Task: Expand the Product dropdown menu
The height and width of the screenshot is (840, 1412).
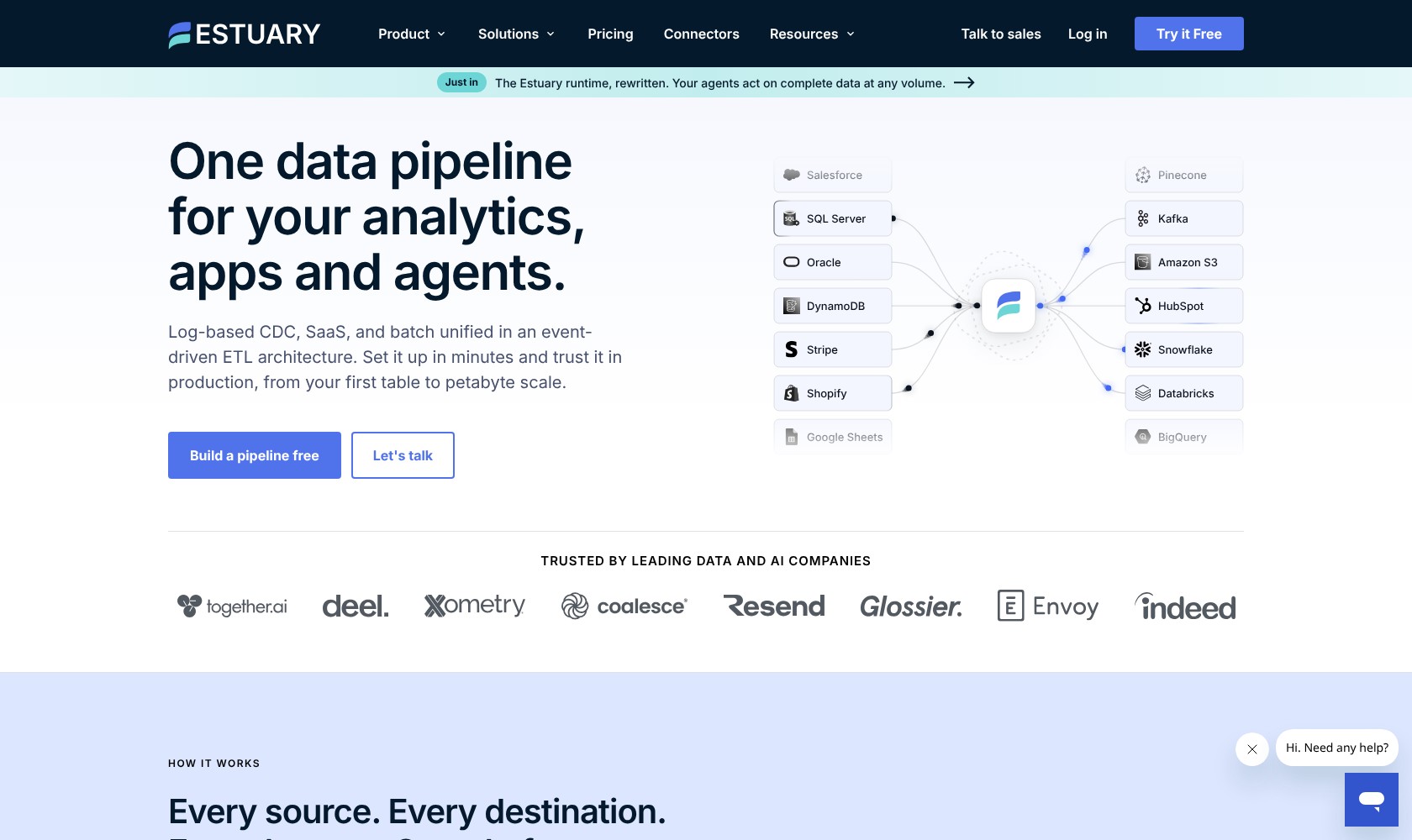Action: point(412,34)
